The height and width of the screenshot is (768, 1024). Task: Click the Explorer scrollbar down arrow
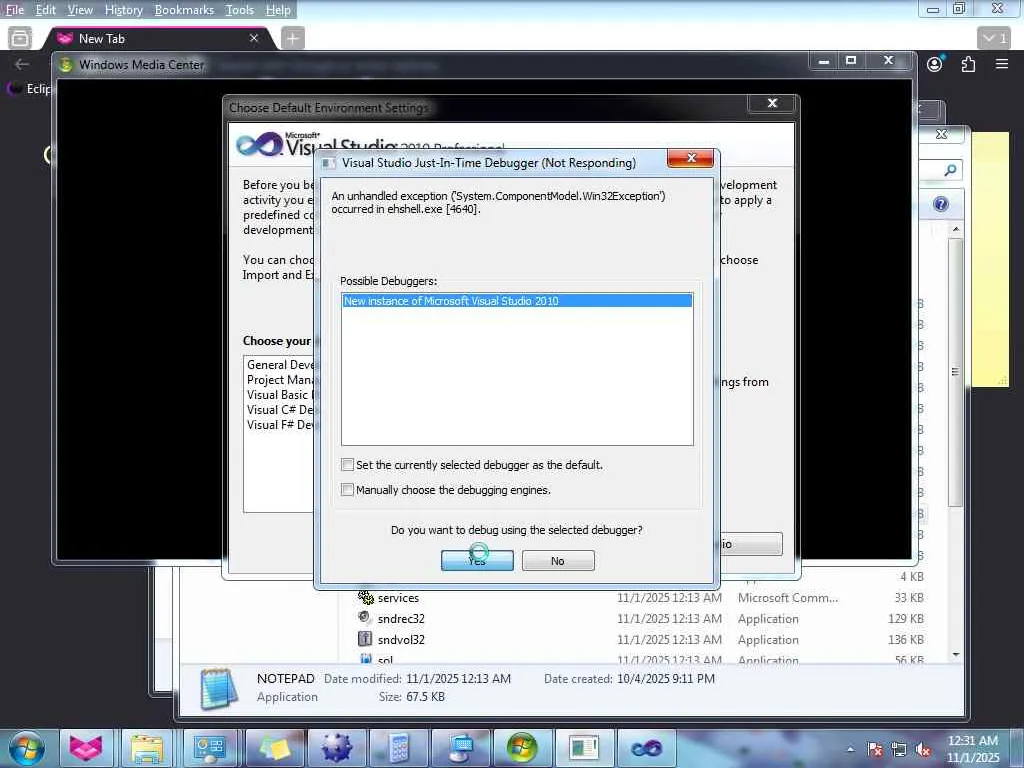click(955, 654)
